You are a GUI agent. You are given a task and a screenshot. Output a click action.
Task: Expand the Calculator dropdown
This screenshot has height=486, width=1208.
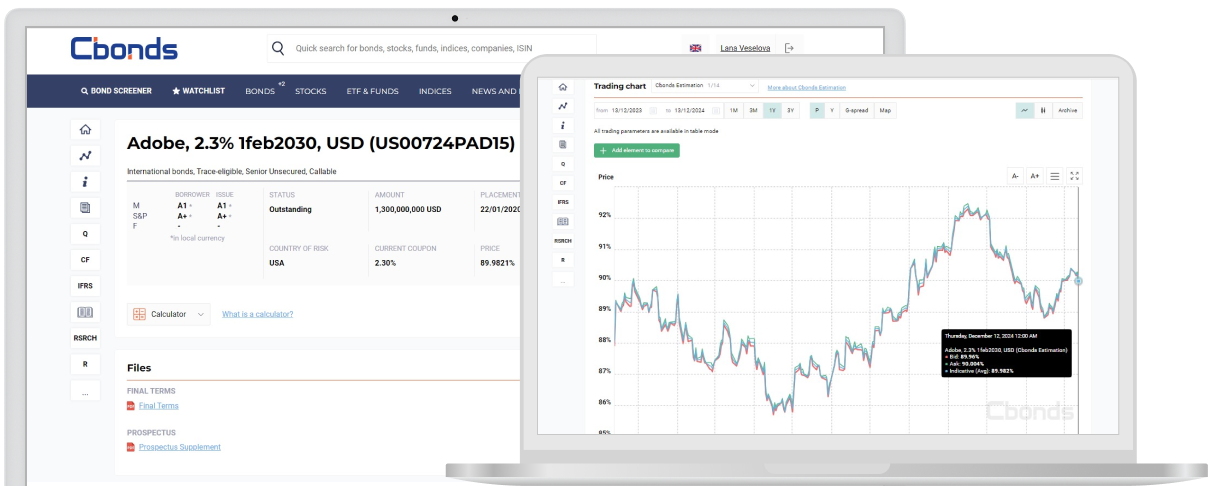pyautogui.click(x=169, y=314)
